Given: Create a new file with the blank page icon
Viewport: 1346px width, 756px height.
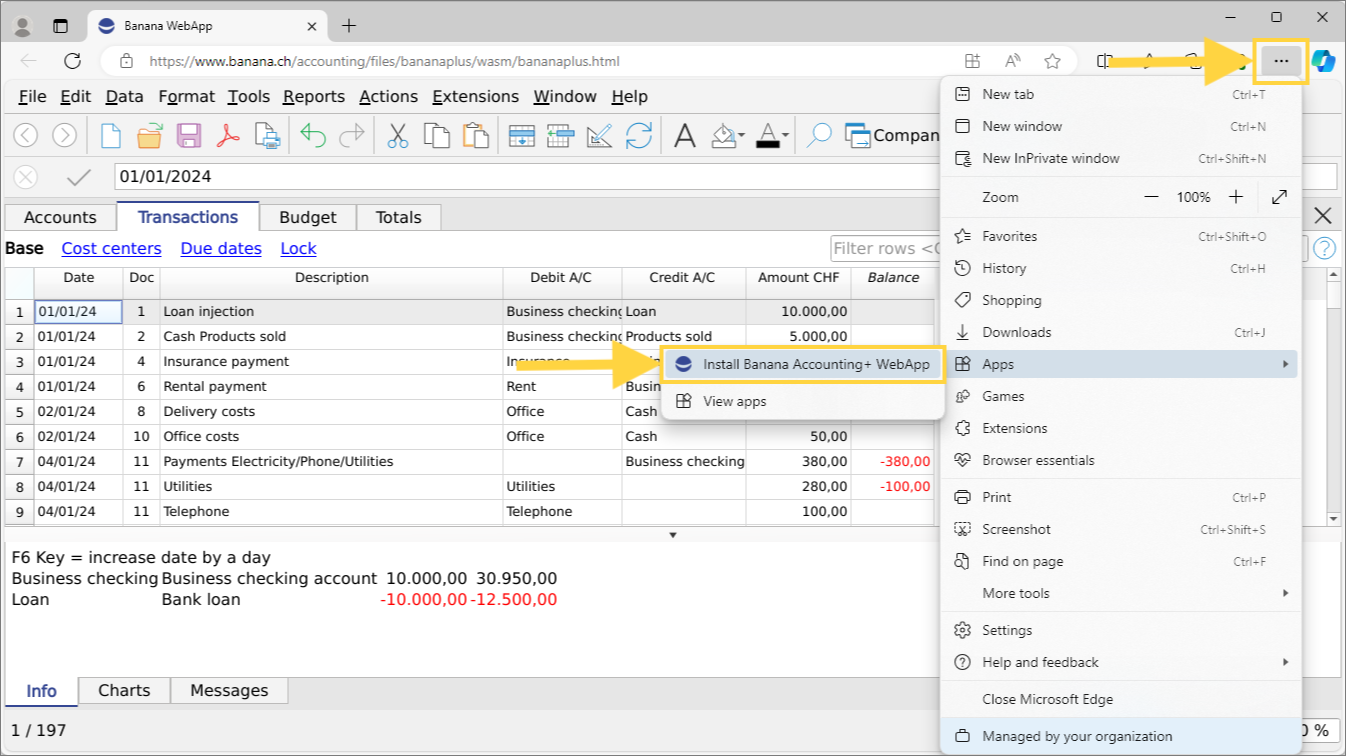Looking at the screenshot, I should [x=110, y=135].
